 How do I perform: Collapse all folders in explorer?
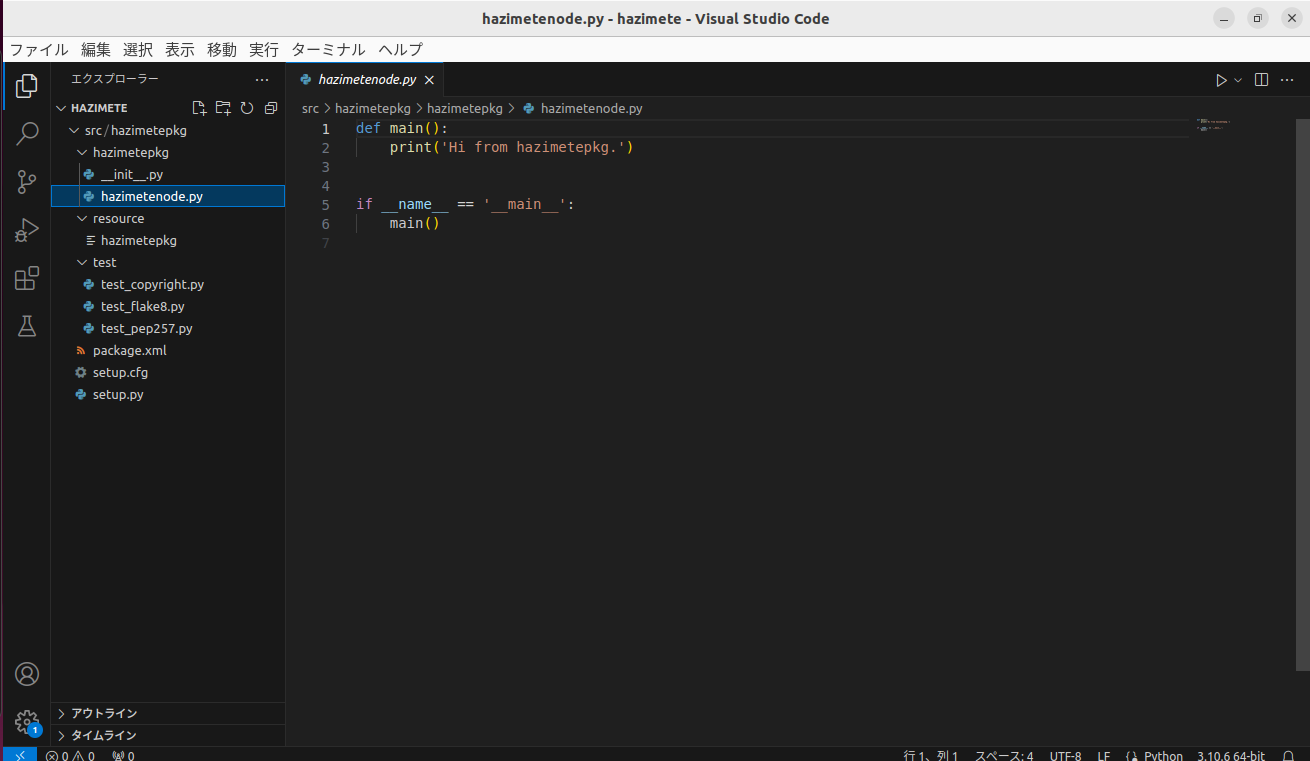coord(270,108)
